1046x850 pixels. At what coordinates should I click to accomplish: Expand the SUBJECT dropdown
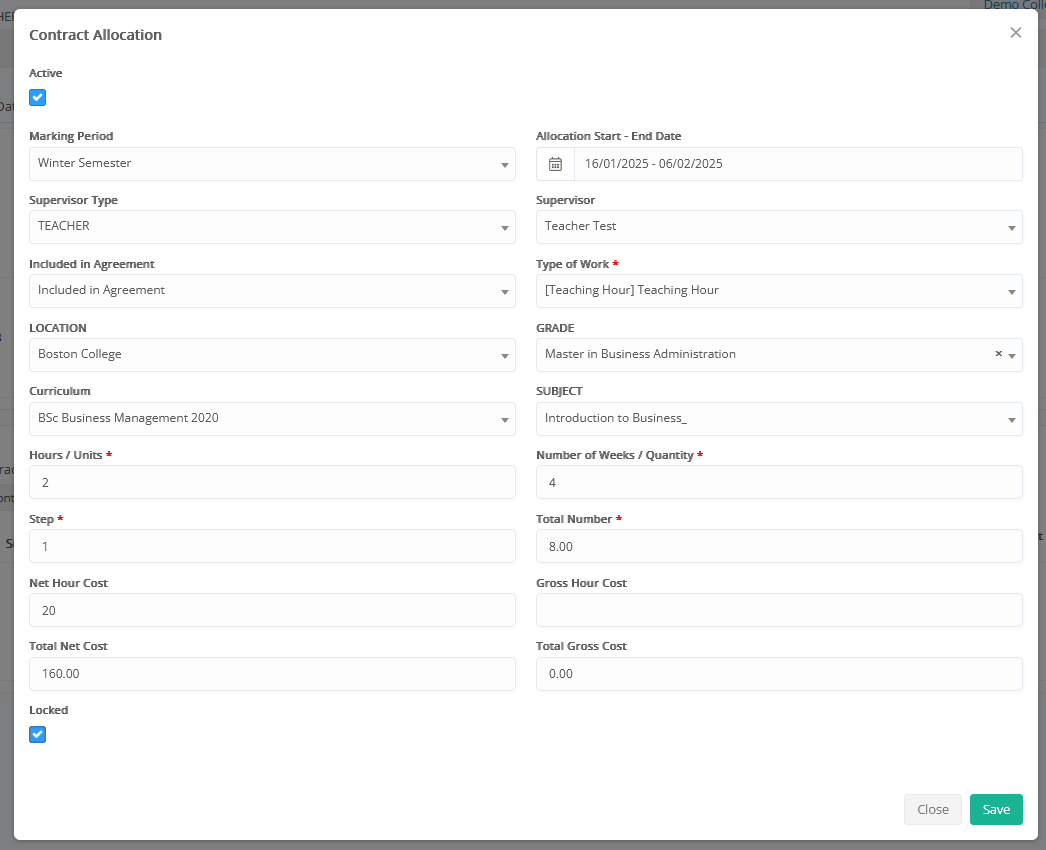[778, 419]
